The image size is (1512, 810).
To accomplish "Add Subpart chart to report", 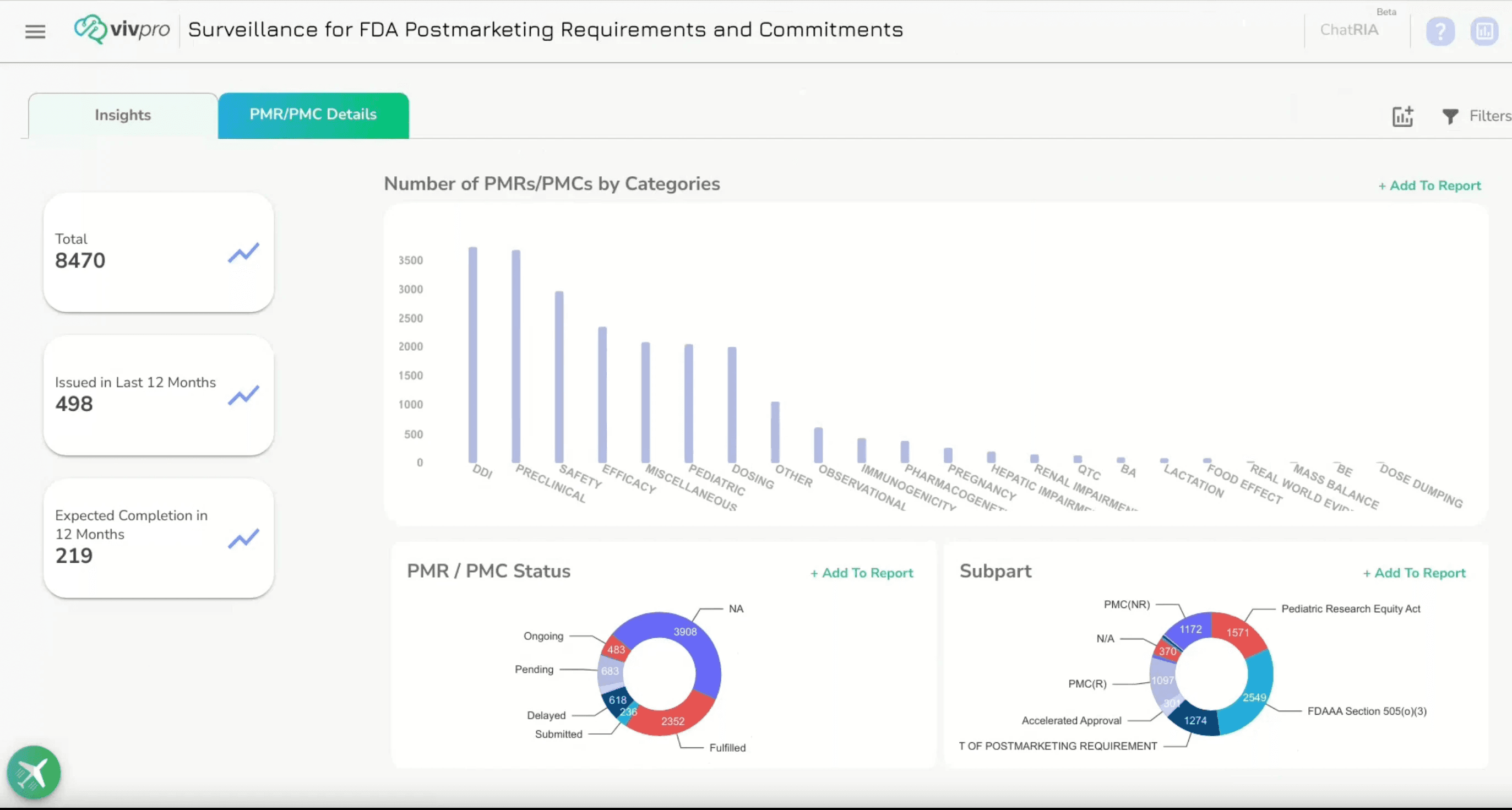I will coord(1413,573).
